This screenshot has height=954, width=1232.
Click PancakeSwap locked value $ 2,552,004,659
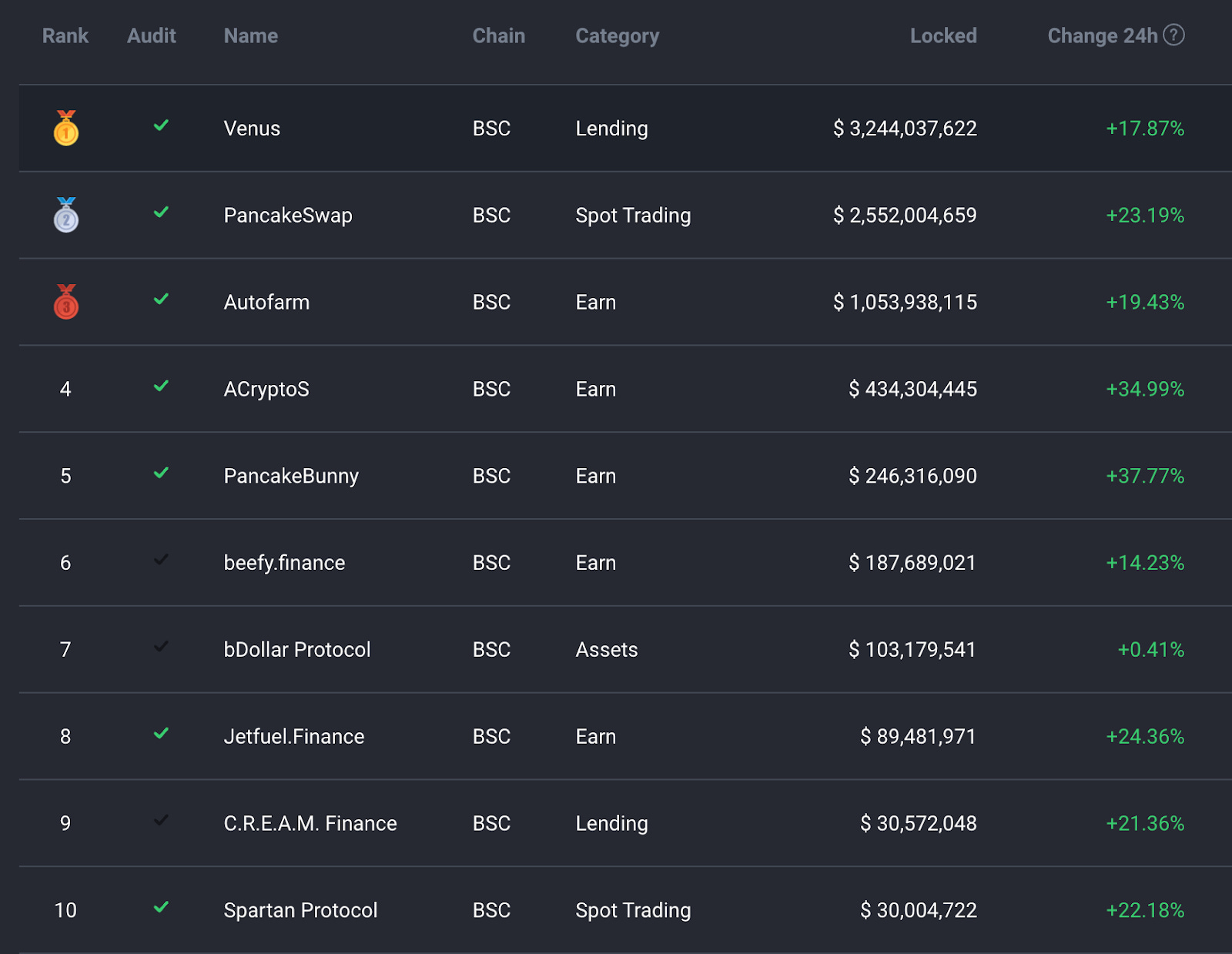[x=905, y=216]
